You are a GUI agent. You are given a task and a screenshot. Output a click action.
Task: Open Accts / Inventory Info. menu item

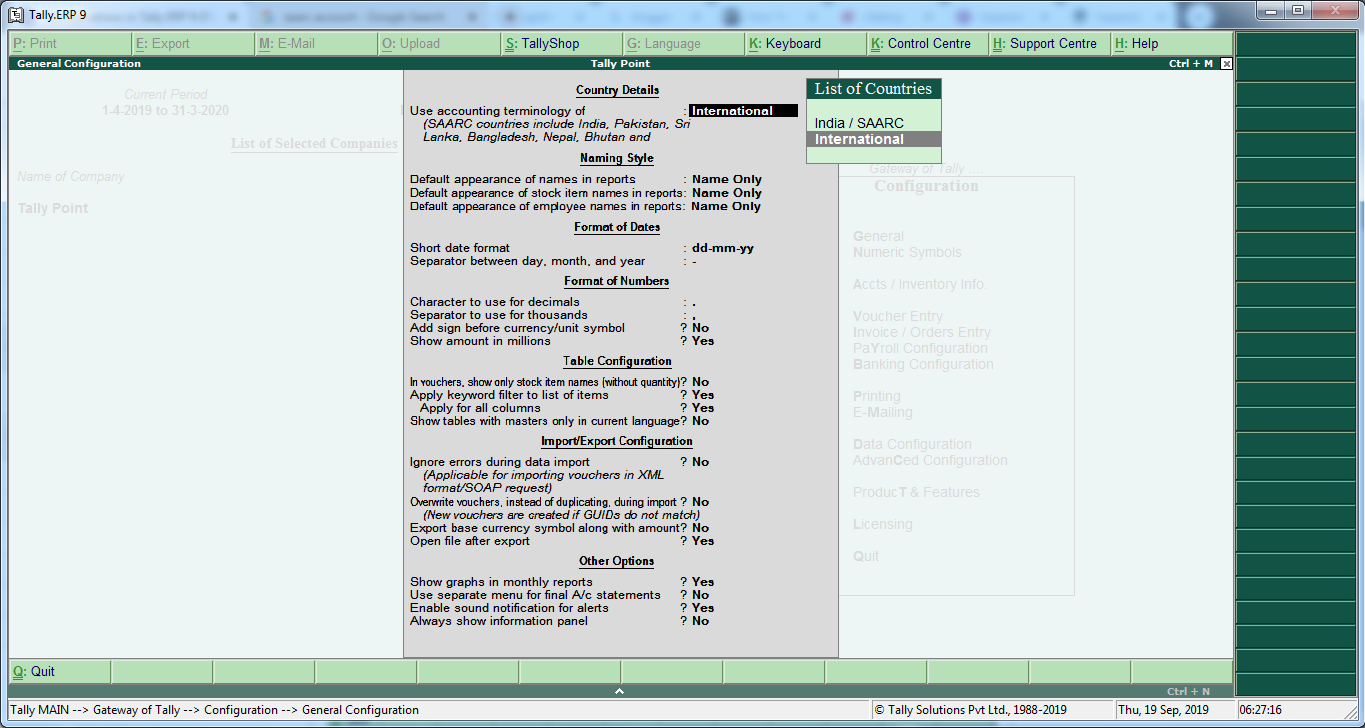[x=919, y=285]
